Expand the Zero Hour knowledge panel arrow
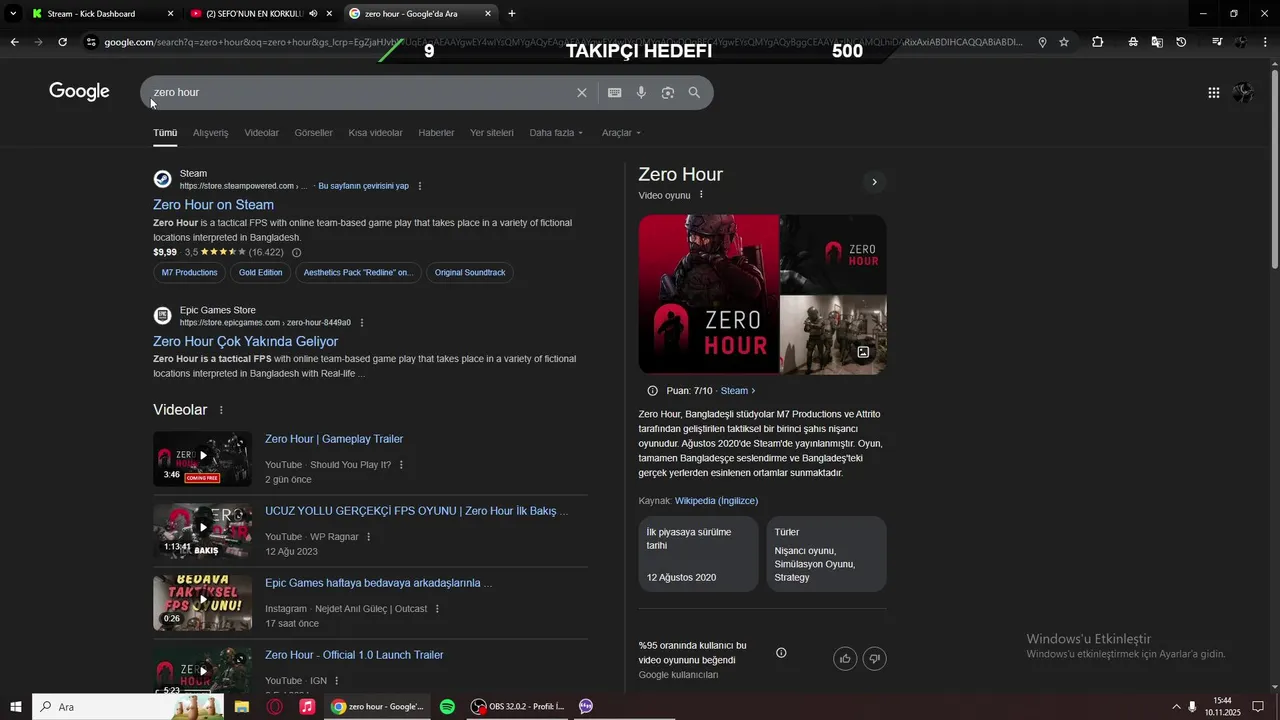 pos(874,182)
